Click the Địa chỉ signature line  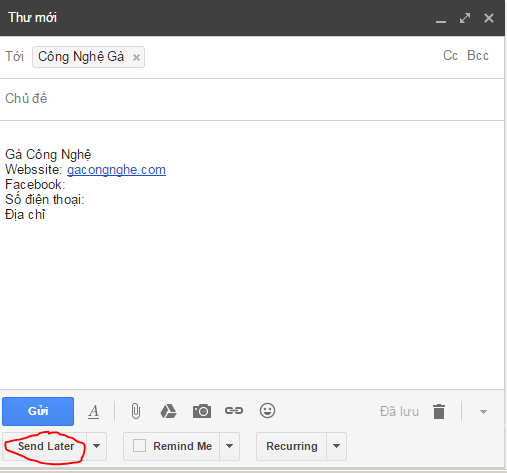tap(25, 215)
